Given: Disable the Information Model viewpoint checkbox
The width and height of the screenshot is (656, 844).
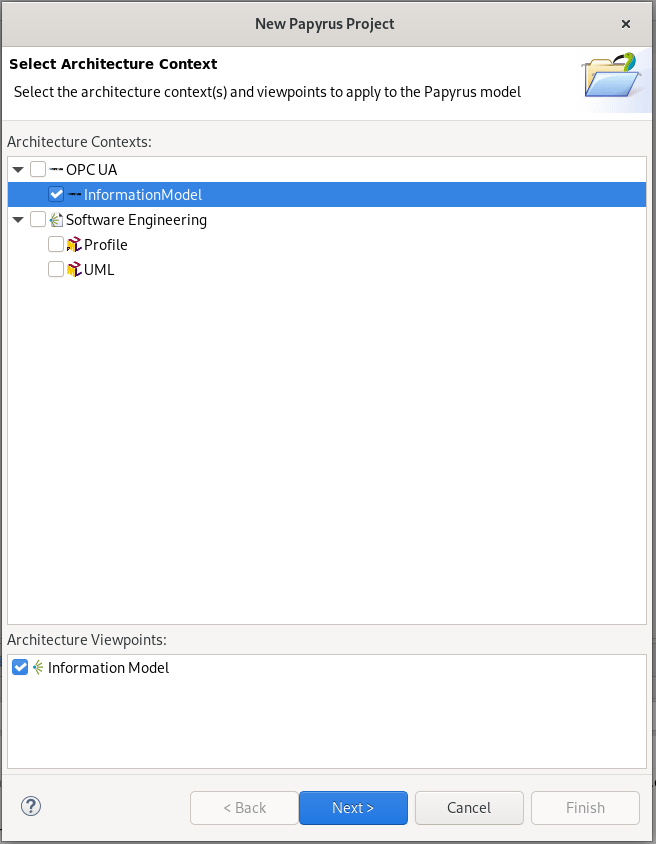Looking at the screenshot, I should point(20,668).
